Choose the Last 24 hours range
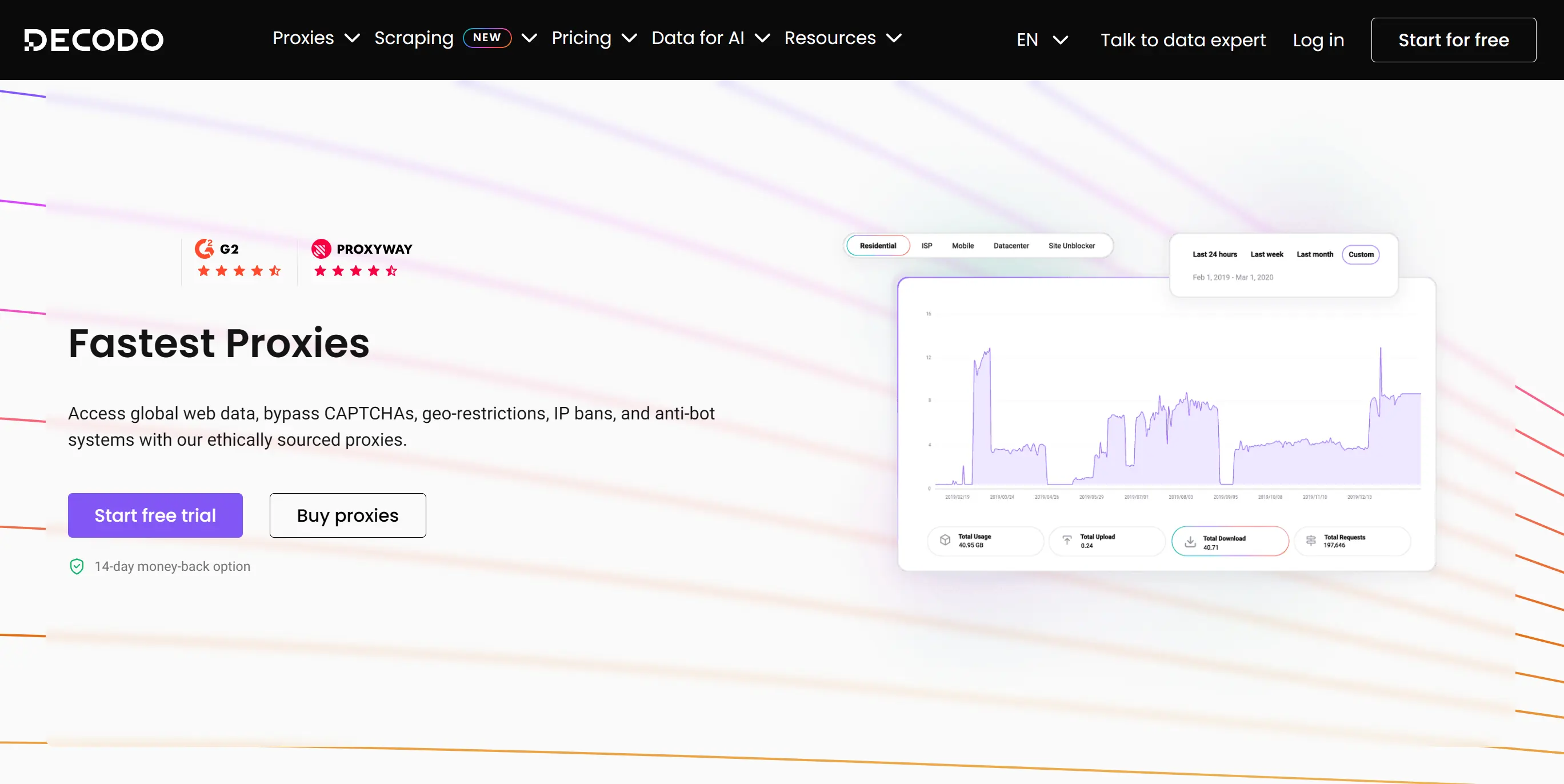The image size is (1564, 784). [1215, 254]
